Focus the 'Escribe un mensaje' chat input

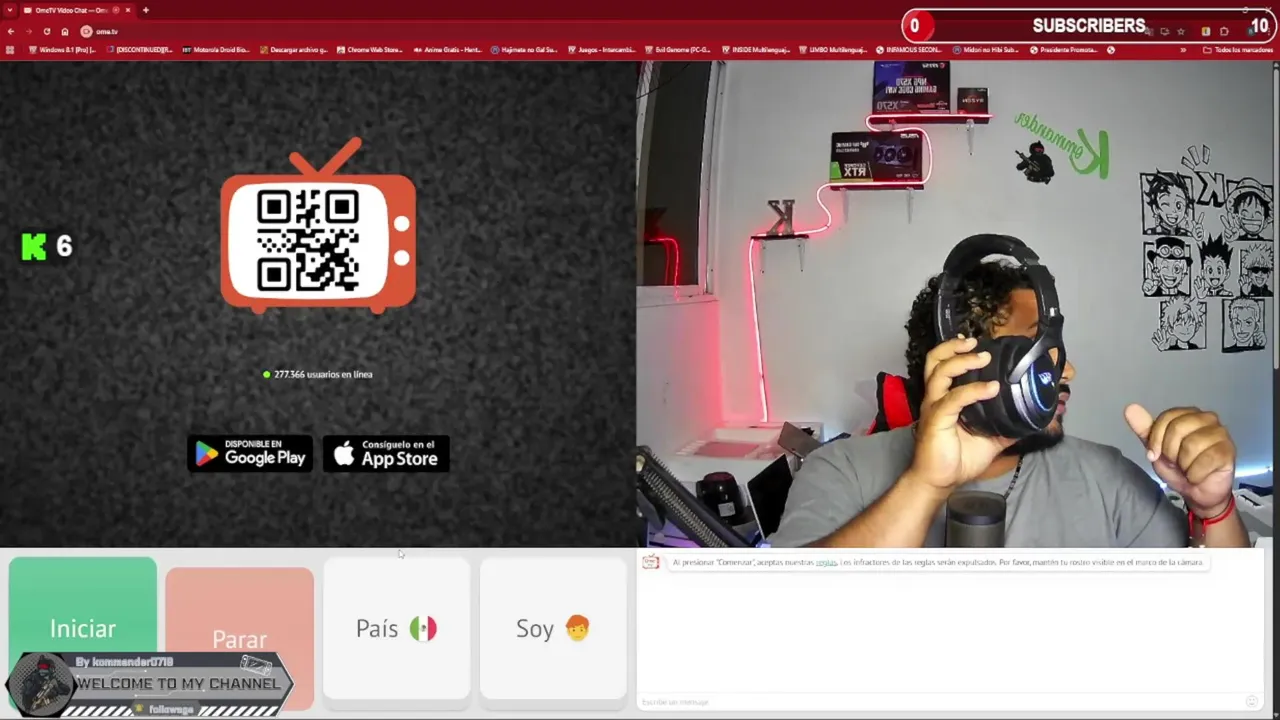[940, 702]
